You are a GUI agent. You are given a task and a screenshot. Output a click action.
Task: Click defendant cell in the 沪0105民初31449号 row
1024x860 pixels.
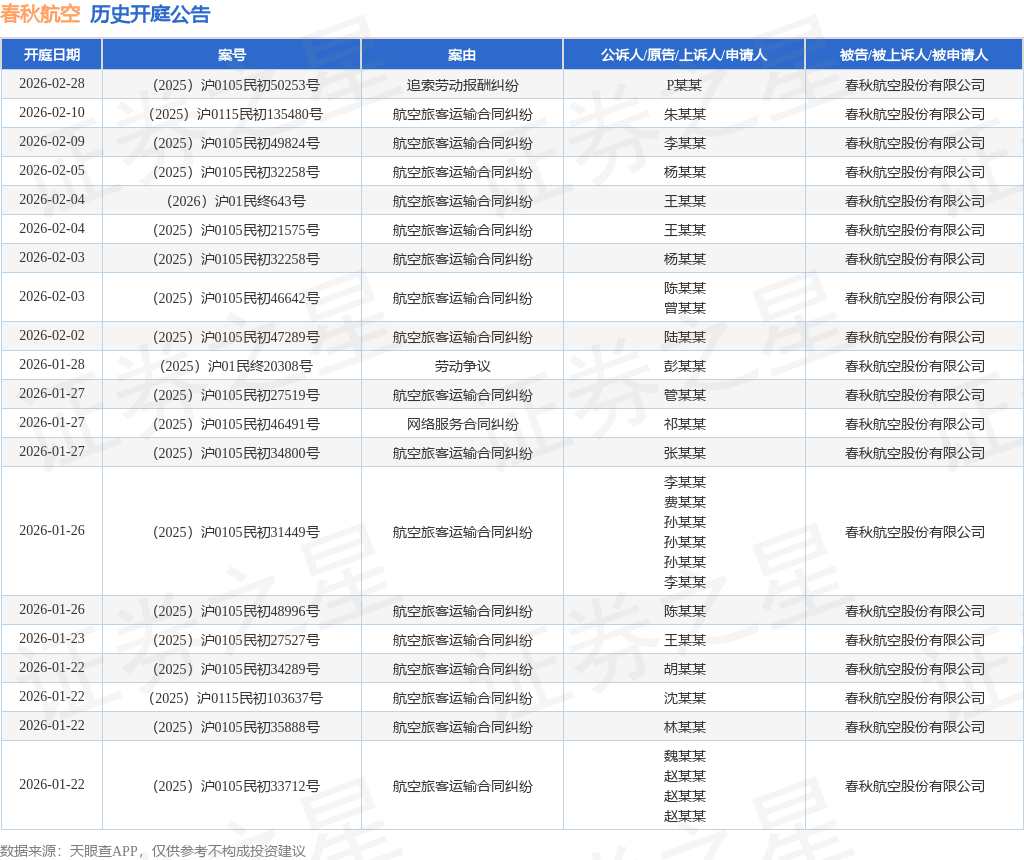(914, 532)
